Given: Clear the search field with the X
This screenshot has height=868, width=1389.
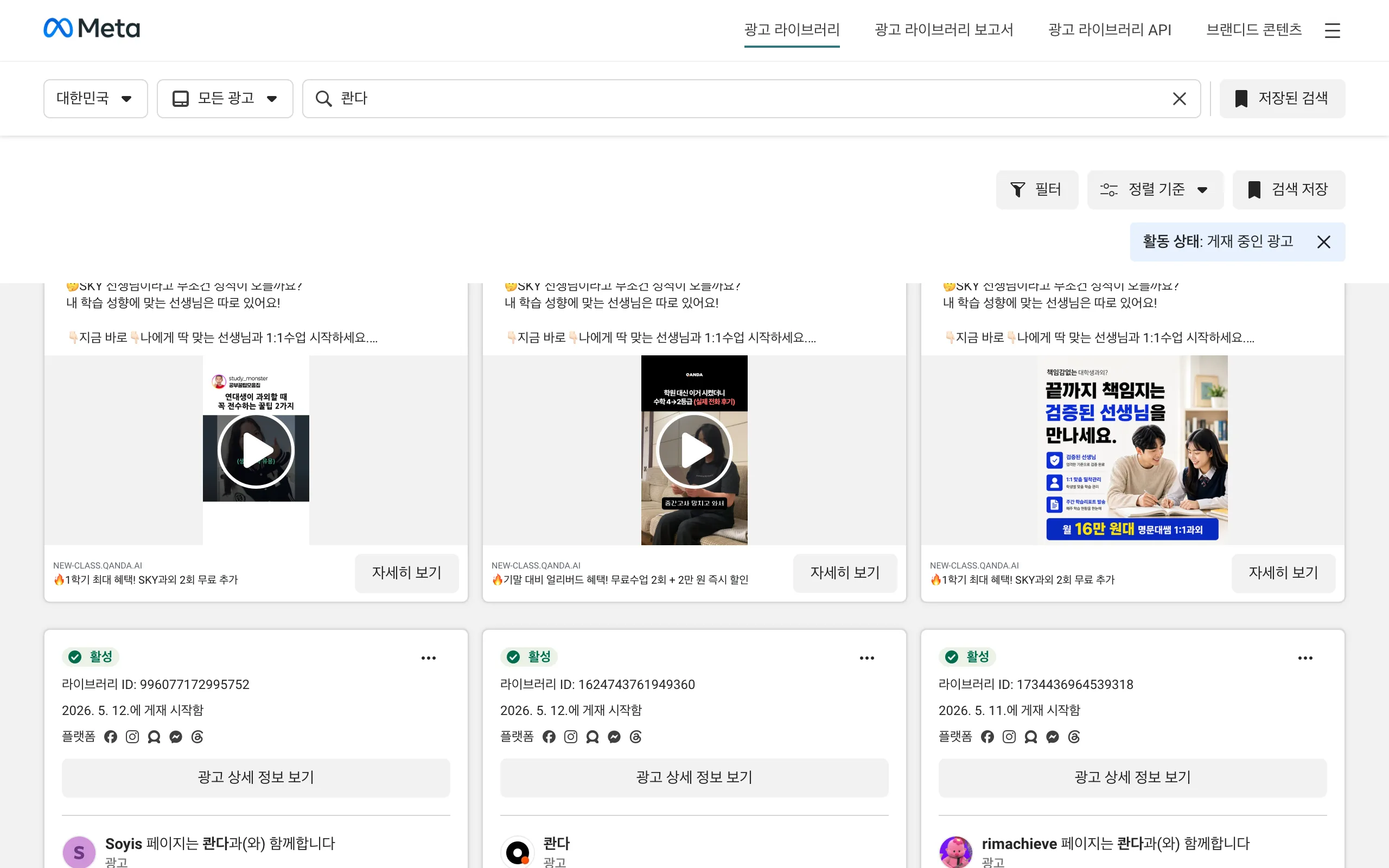Looking at the screenshot, I should click(1180, 99).
